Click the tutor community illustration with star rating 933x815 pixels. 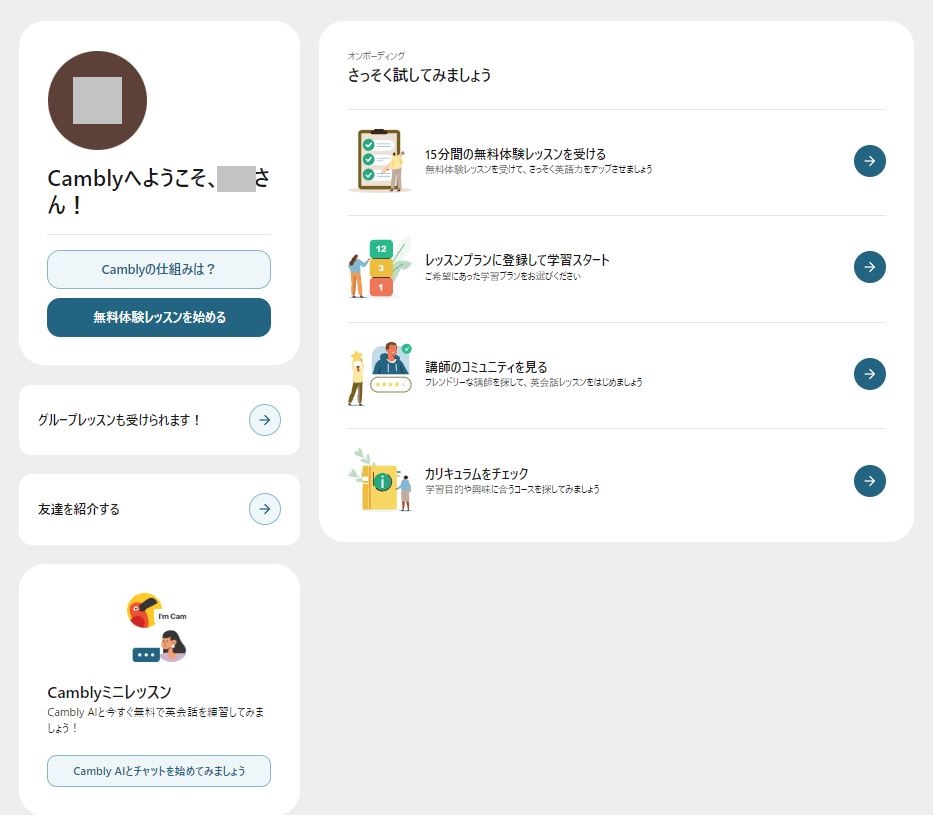380,374
